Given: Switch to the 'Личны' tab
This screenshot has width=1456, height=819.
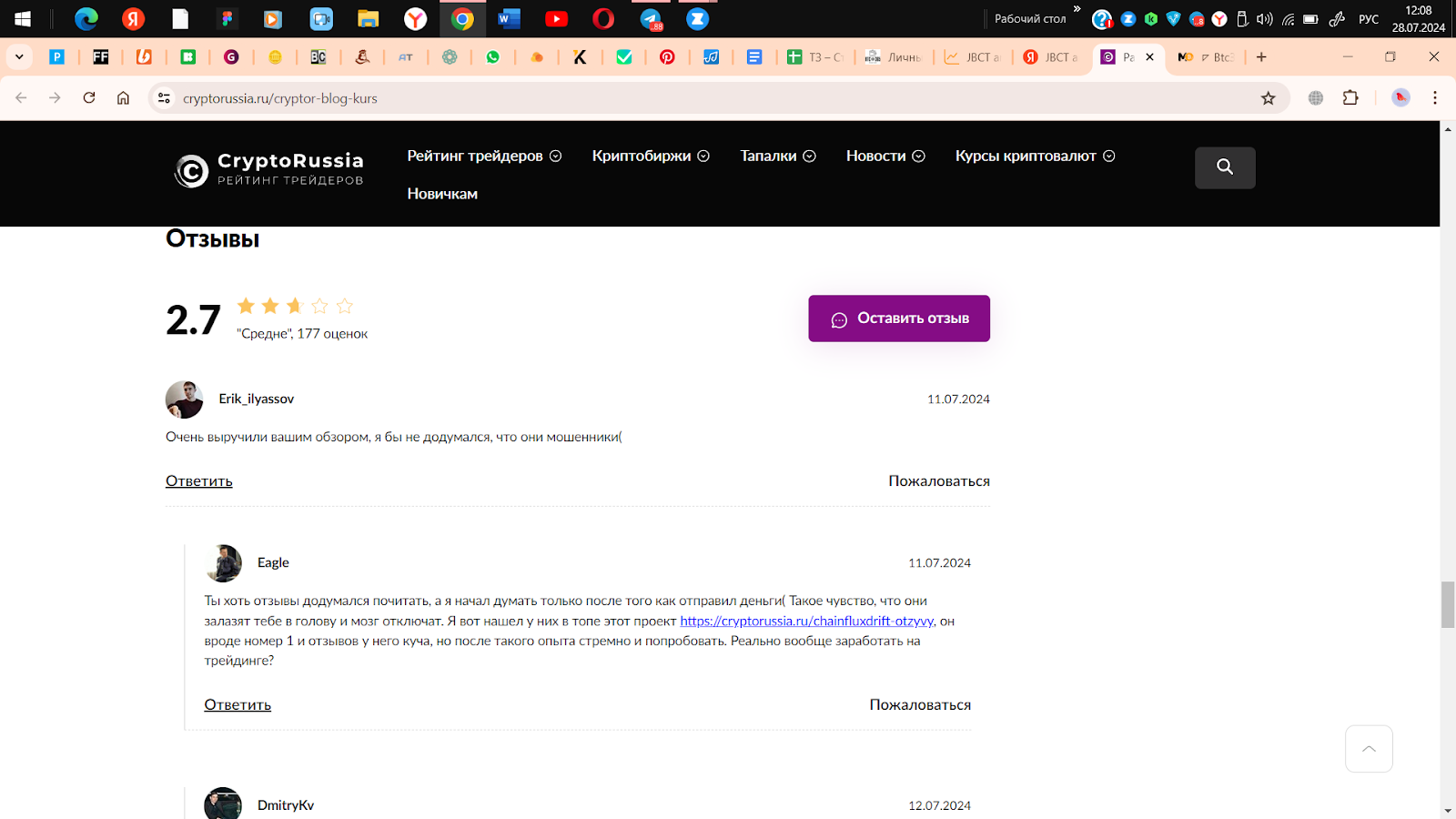Looking at the screenshot, I should coord(894,56).
